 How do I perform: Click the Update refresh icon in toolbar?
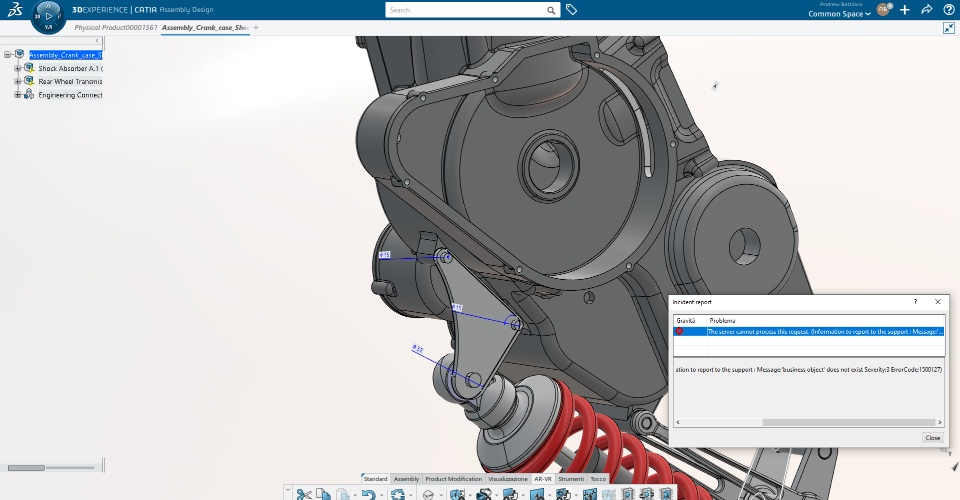pyautogui.click(x=398, y=494)
